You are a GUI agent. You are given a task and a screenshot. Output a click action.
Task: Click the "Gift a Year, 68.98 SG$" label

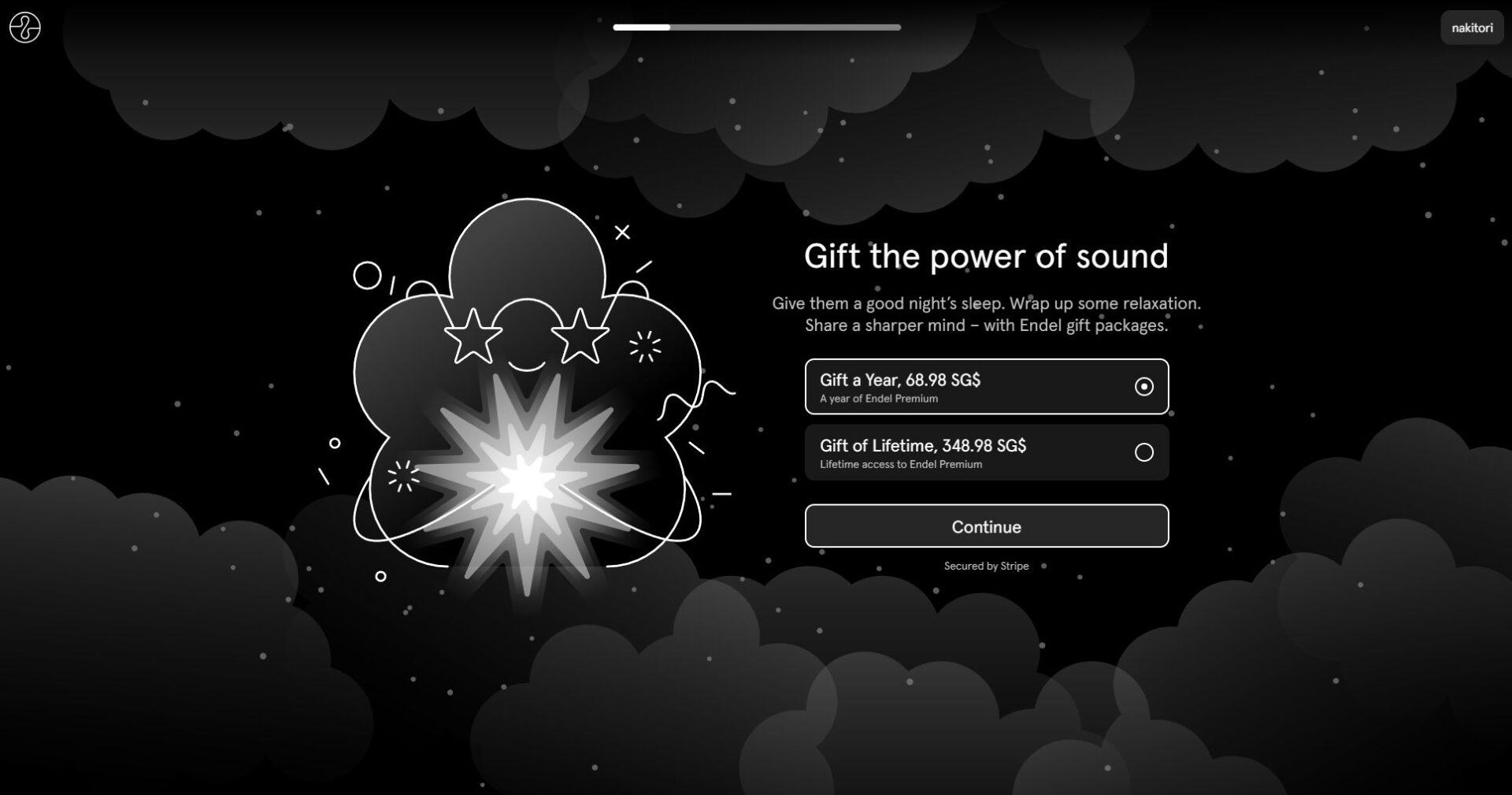tap(900, 380)
